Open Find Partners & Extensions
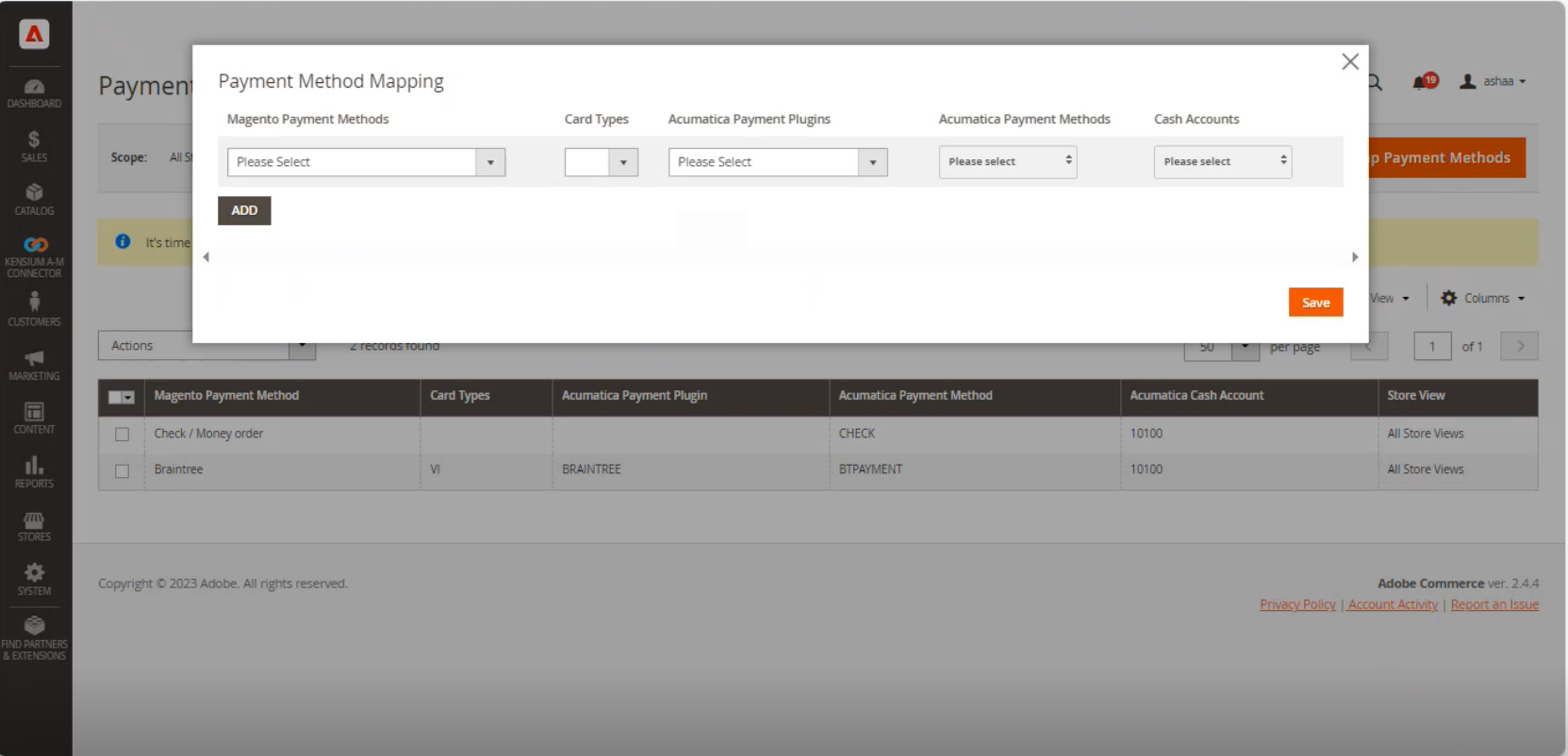 34,638
